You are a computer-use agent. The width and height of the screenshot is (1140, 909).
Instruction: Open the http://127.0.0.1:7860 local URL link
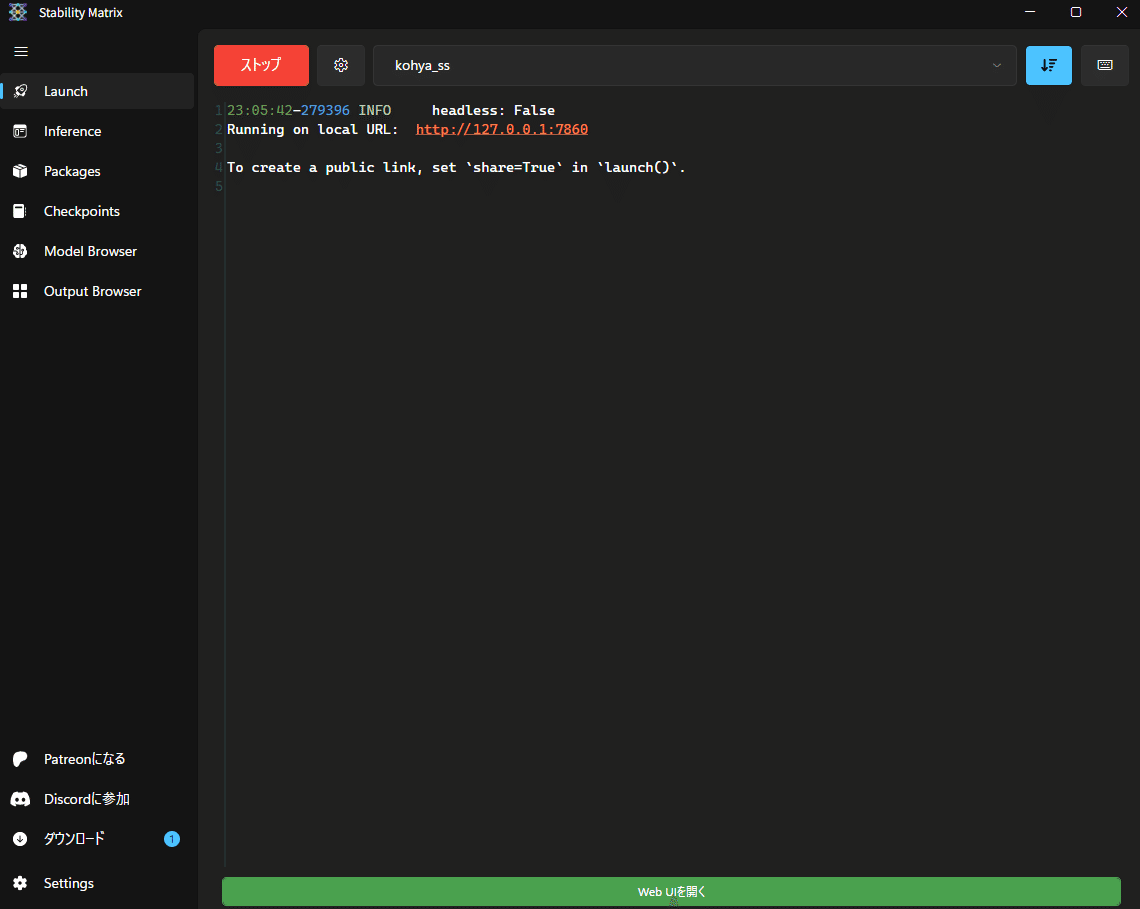(502, 129)
